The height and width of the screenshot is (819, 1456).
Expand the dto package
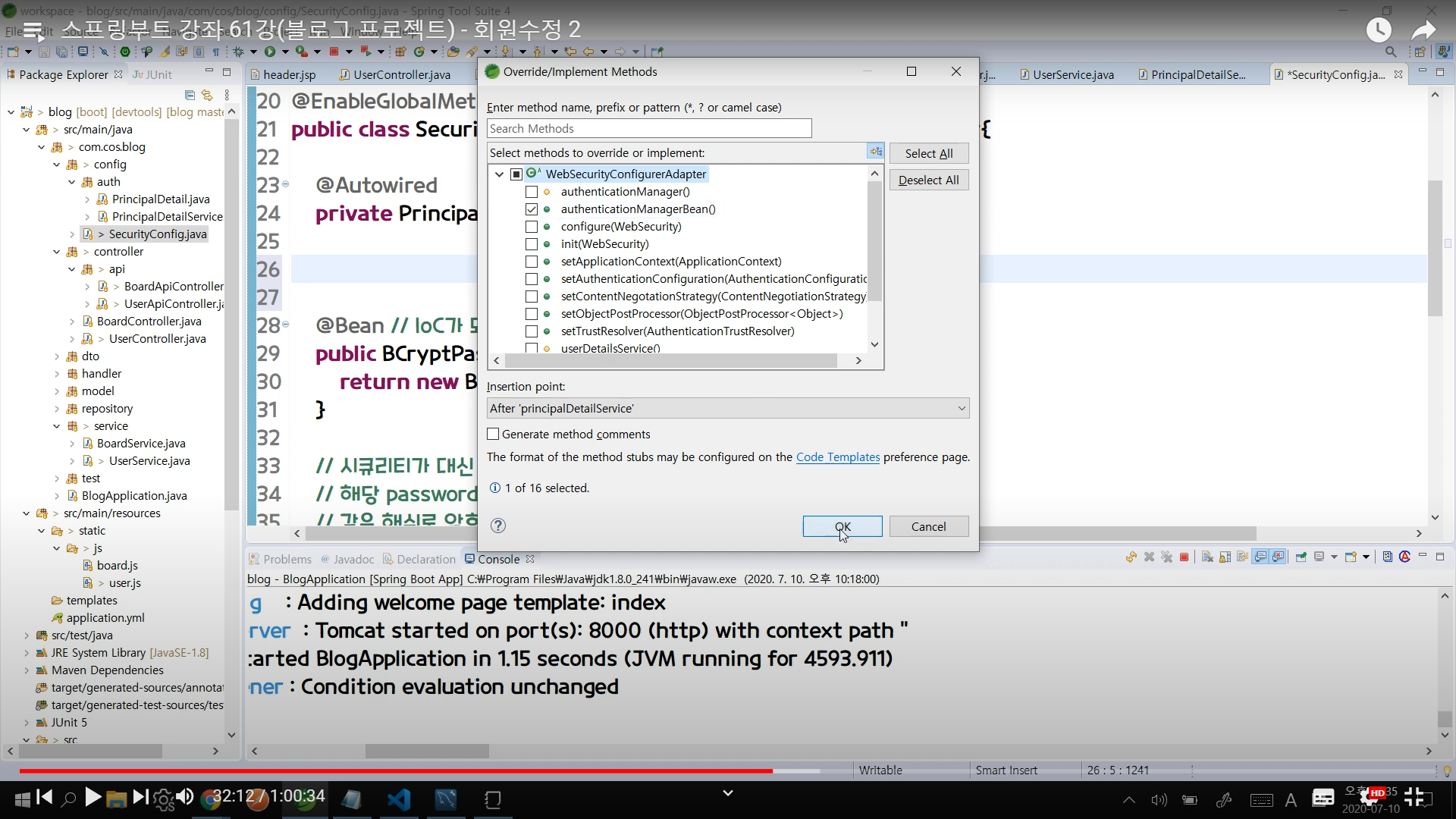57,356
